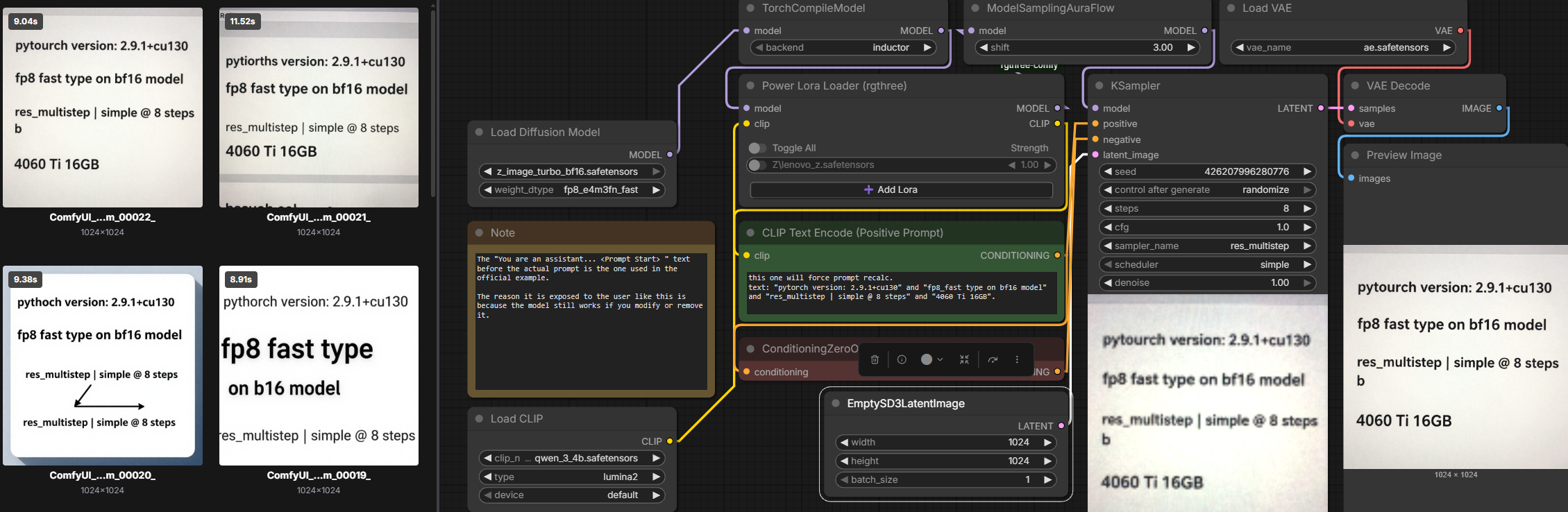Screen dimensions: 1568x512
Task: Open the three-dot more options menu
Action: 1017,359
